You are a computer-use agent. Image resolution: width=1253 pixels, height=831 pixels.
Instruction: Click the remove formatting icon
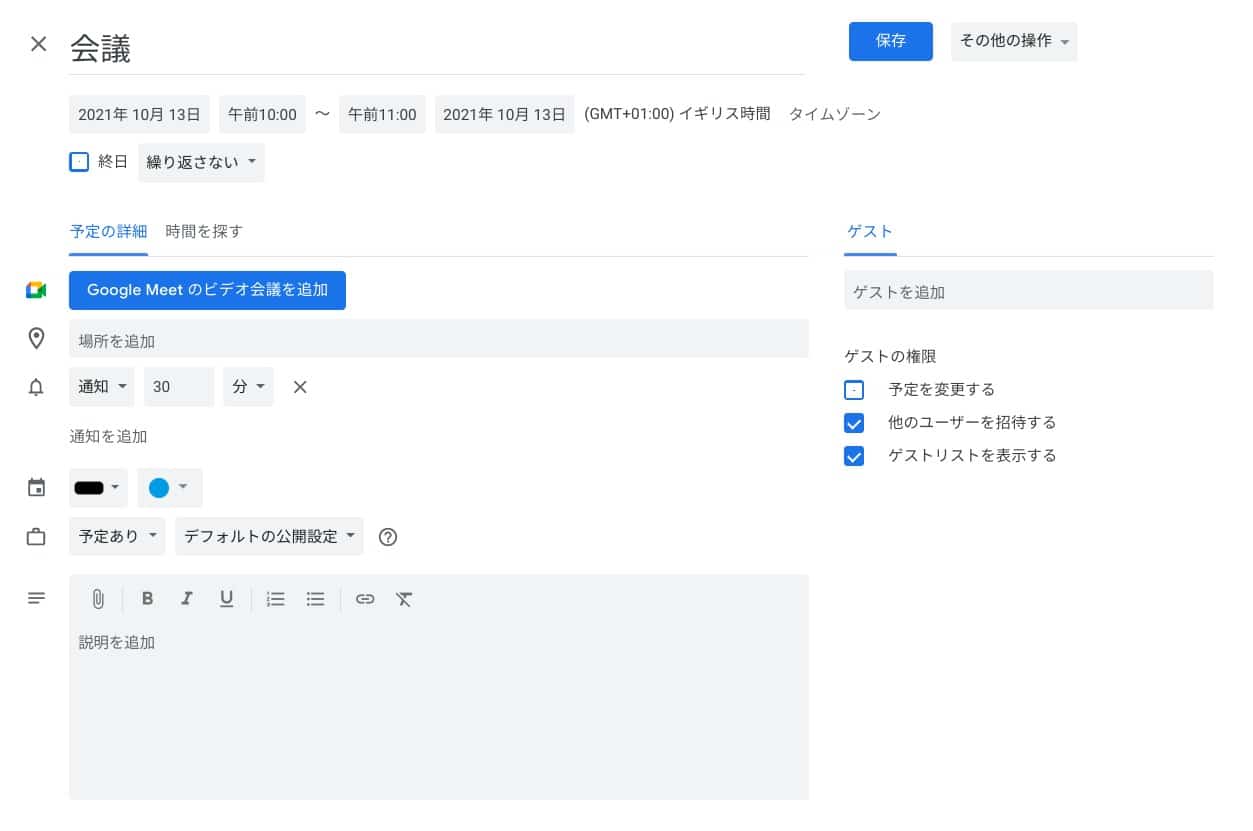point(404,599)
